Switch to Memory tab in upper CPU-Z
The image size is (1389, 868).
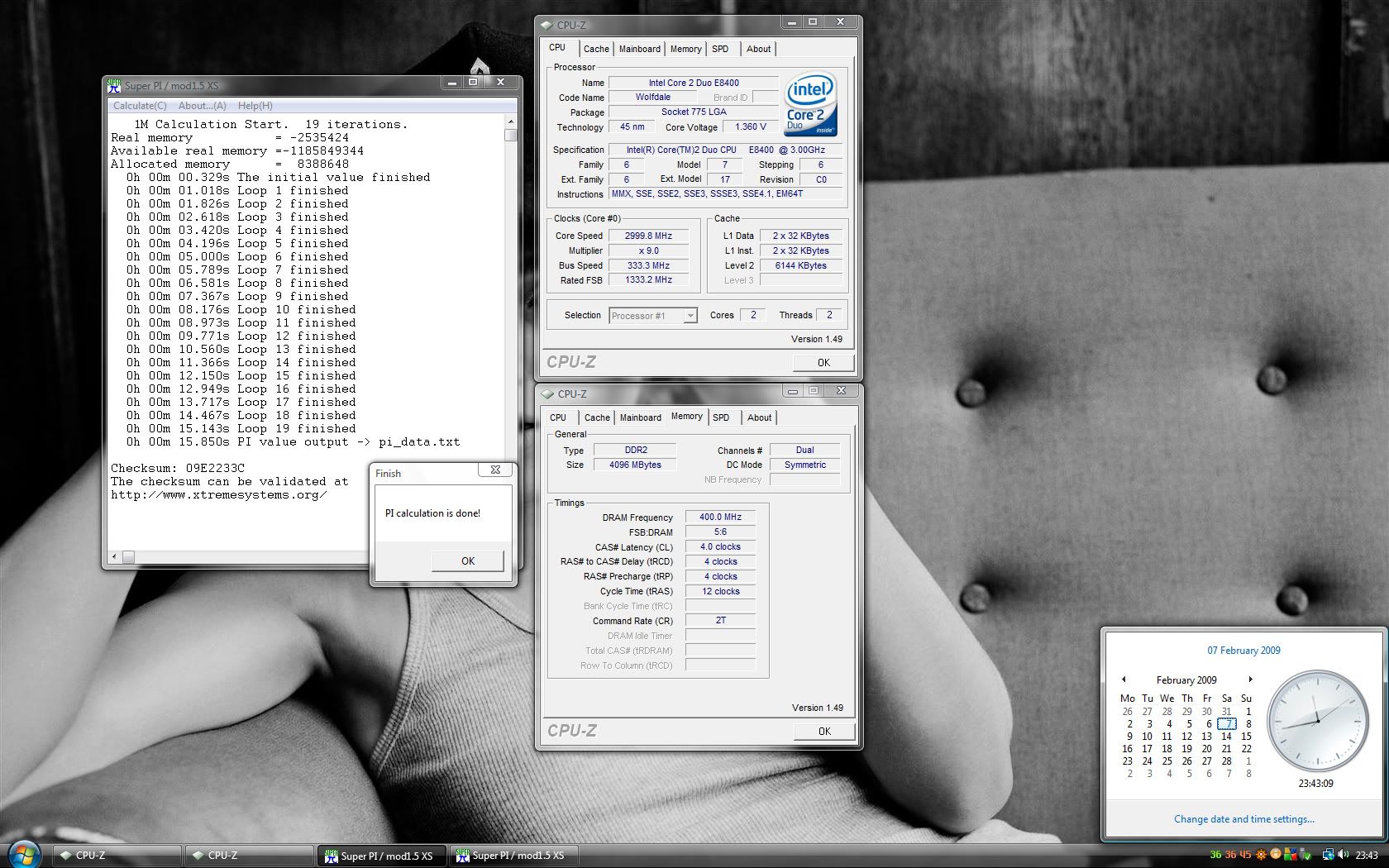click(685, 49)
